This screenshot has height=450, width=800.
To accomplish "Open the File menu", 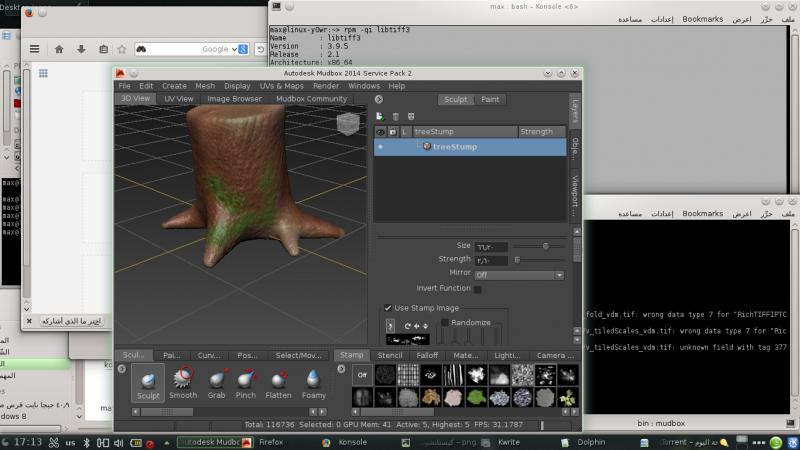I will tap(124, 86).
